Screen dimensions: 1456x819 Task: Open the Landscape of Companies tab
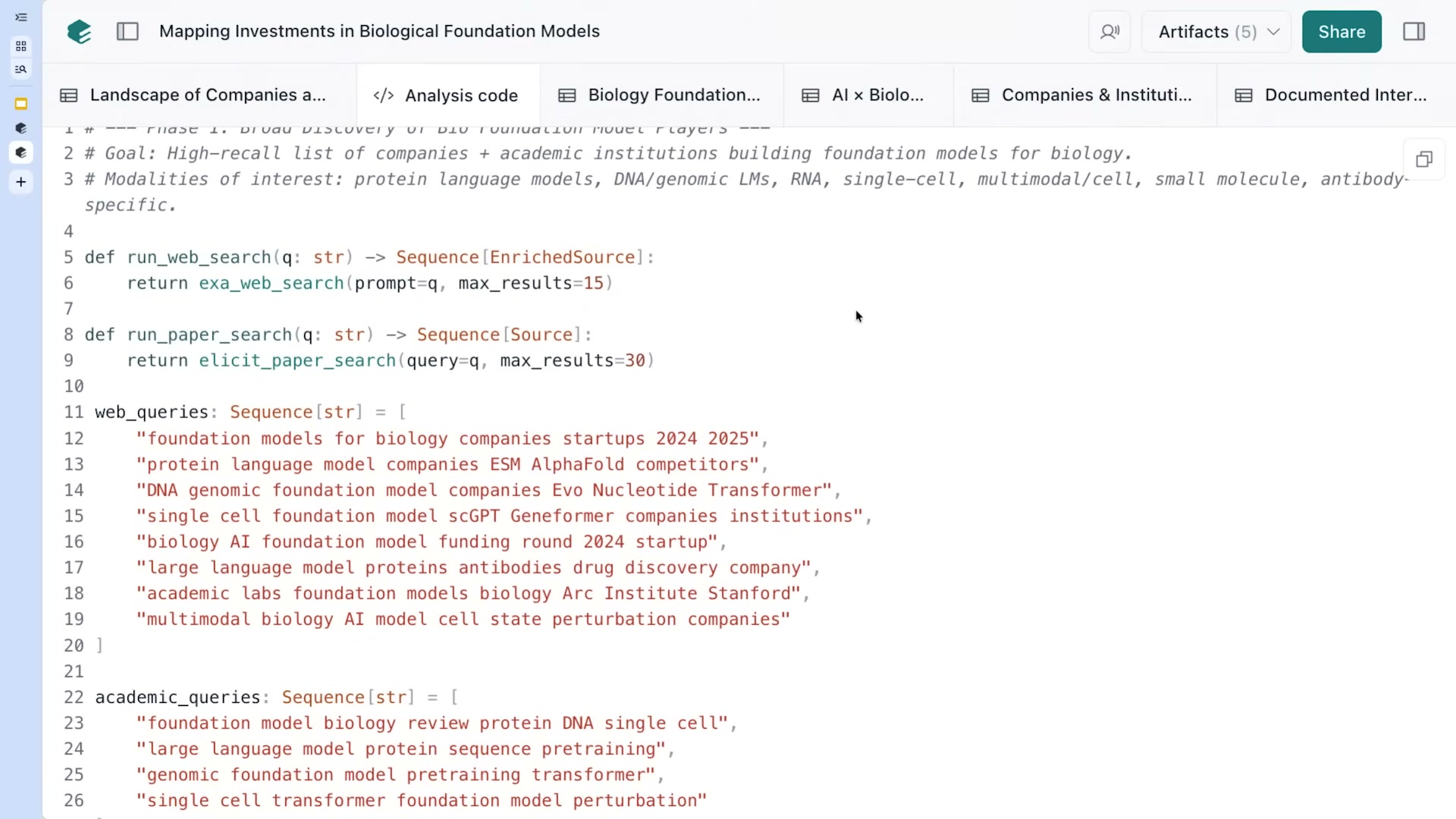[x=199, y=96]
